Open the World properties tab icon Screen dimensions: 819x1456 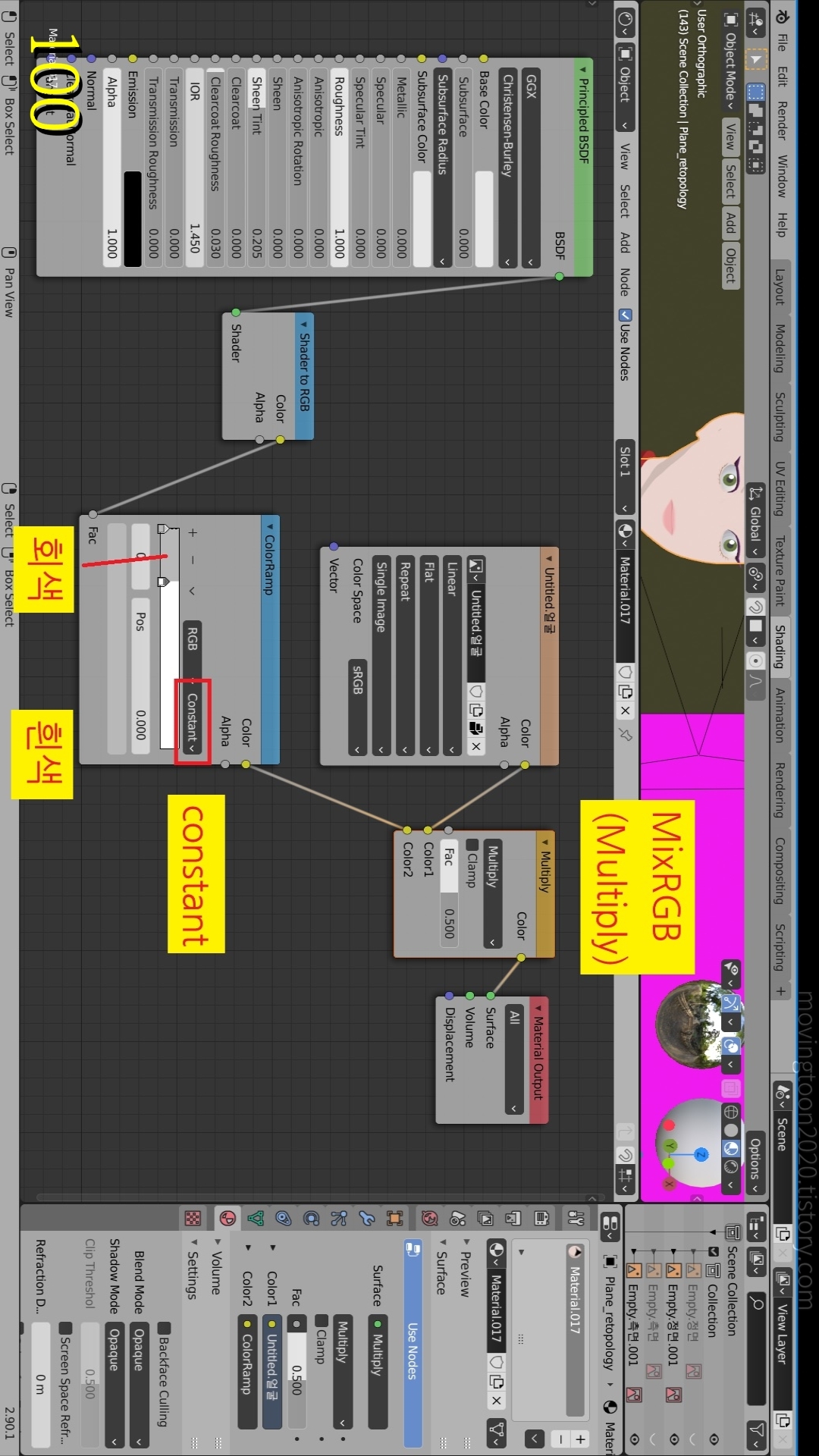pyautogui.click(x=430, y=1218)
